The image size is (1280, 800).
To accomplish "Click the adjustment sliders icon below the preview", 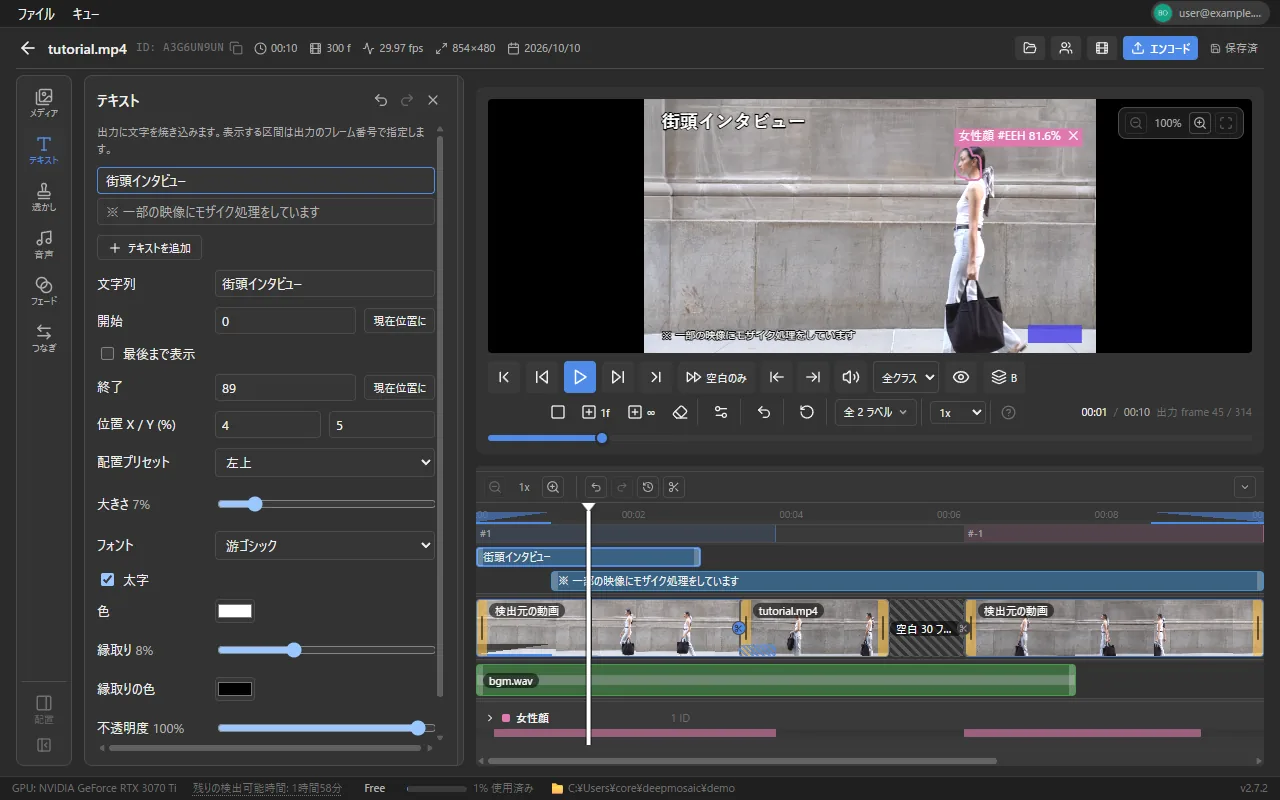I will pos(720,412).
